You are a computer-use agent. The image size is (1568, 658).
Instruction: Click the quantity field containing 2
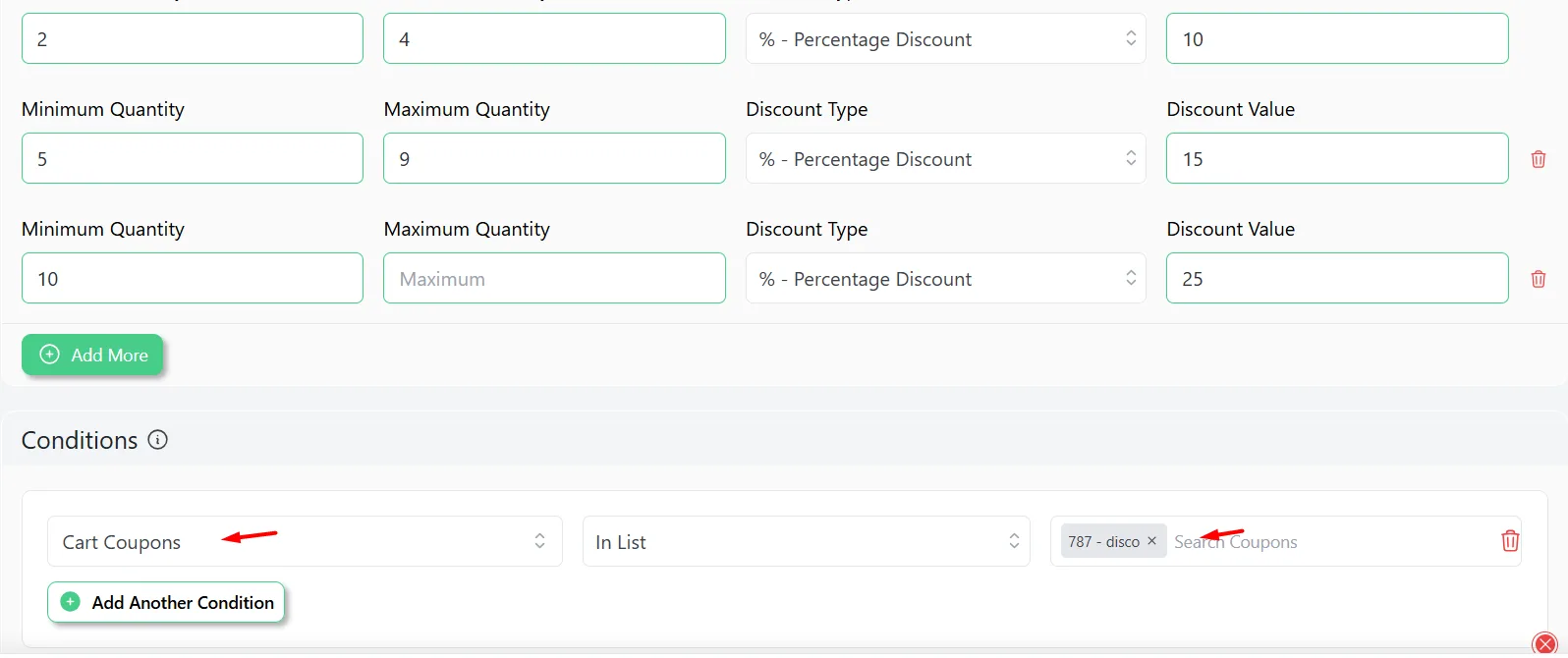193,39
